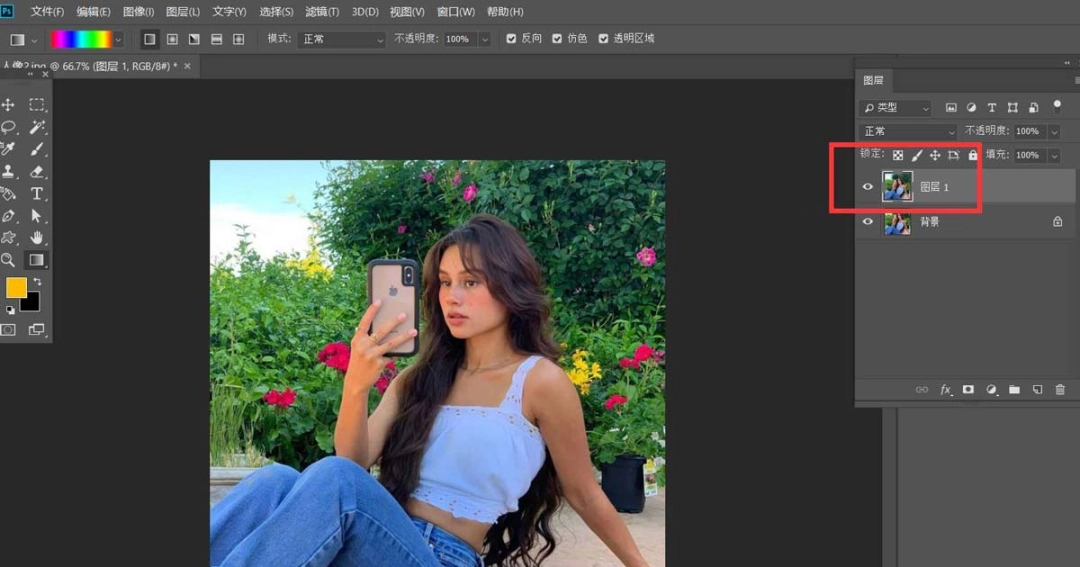Choose the reflected gradient style
The image size is (1080, 567).
[x=216, y=39]
